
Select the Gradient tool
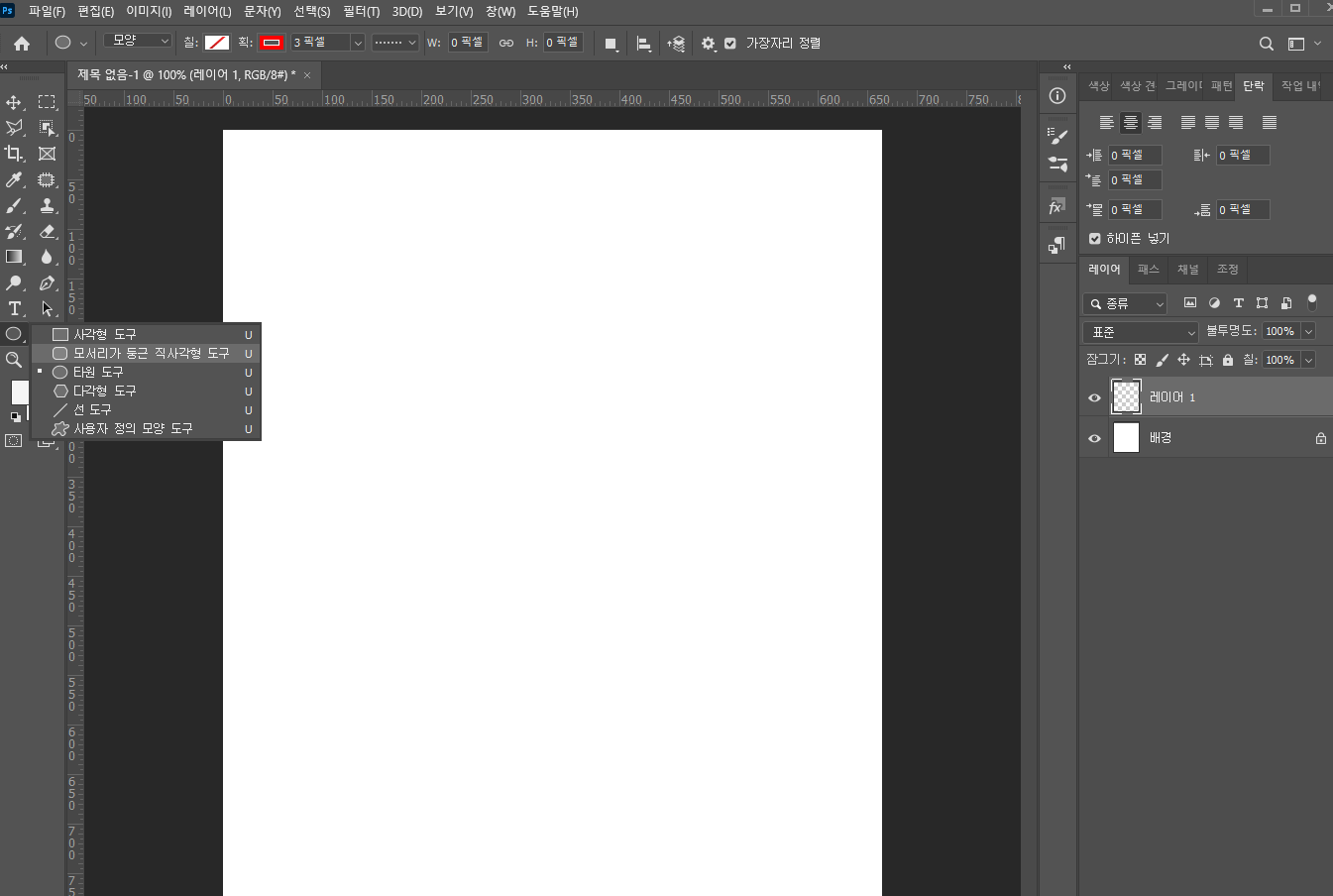[14, 257]
